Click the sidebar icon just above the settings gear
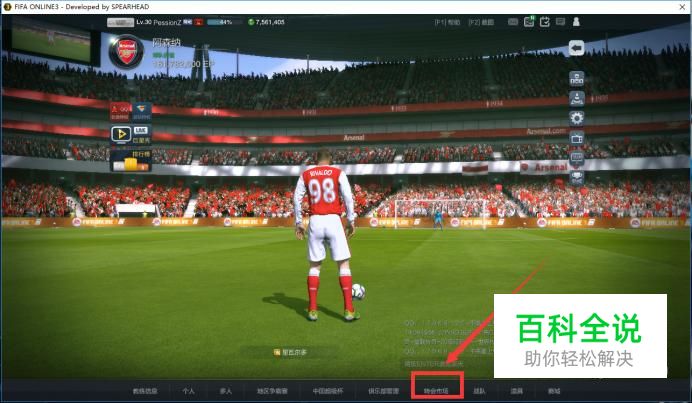Screen dimensions: 692x403 pos(576,99)
